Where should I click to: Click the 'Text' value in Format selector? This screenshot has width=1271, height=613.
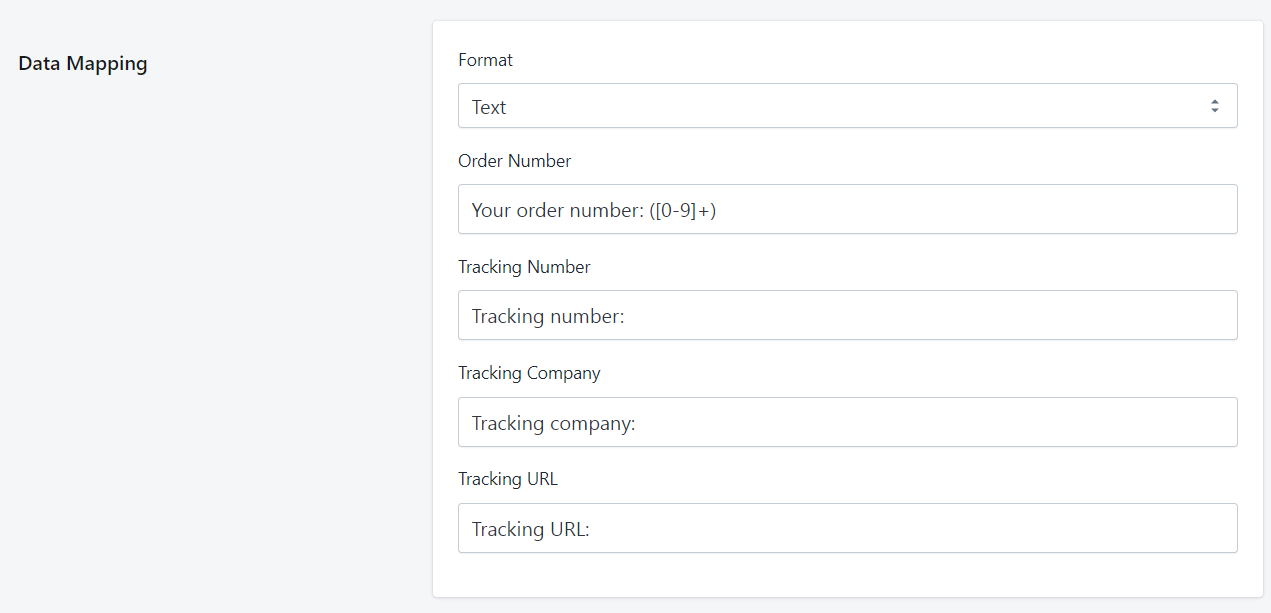[489, 107]
